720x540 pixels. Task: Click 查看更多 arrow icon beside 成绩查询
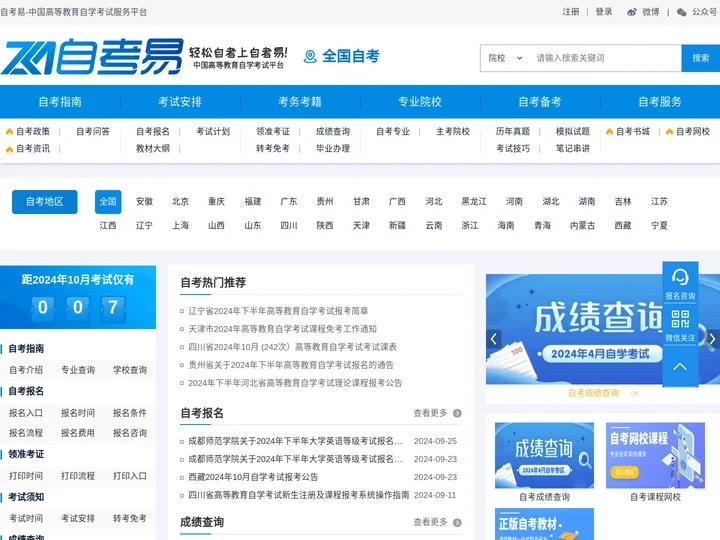[x=457, y=523]
